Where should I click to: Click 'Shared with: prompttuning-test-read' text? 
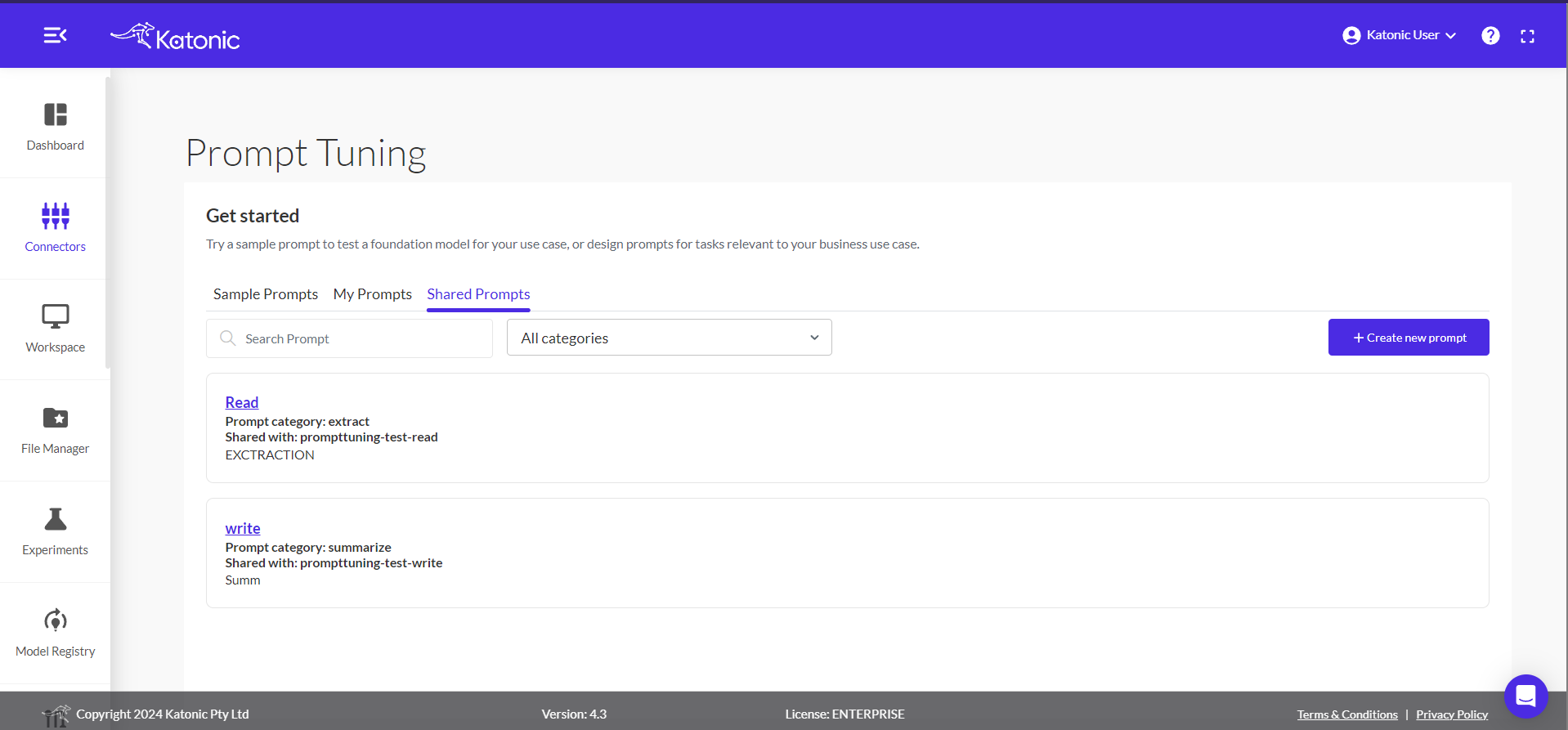pos(331,437)
